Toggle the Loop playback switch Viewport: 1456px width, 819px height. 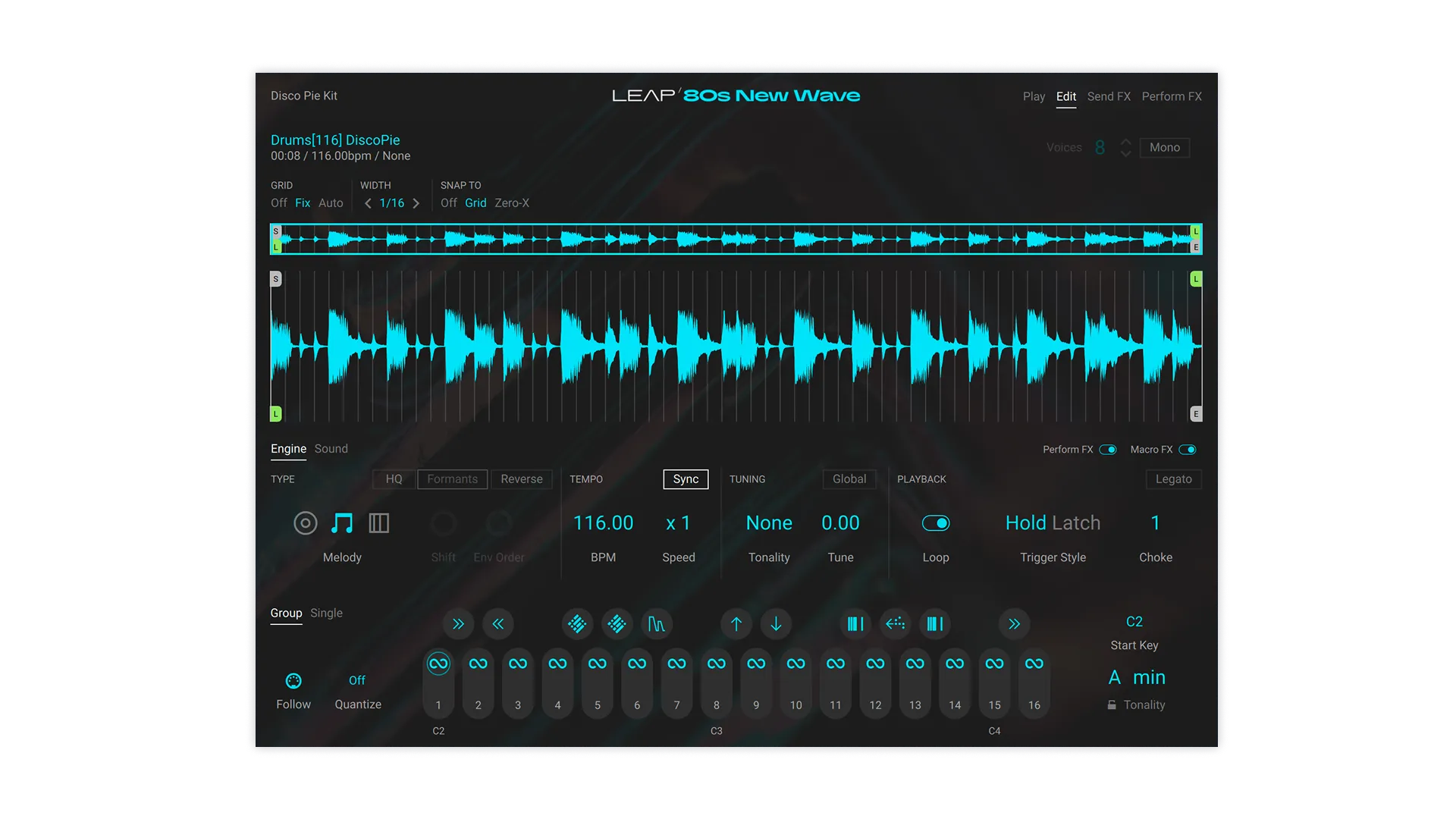936,523
